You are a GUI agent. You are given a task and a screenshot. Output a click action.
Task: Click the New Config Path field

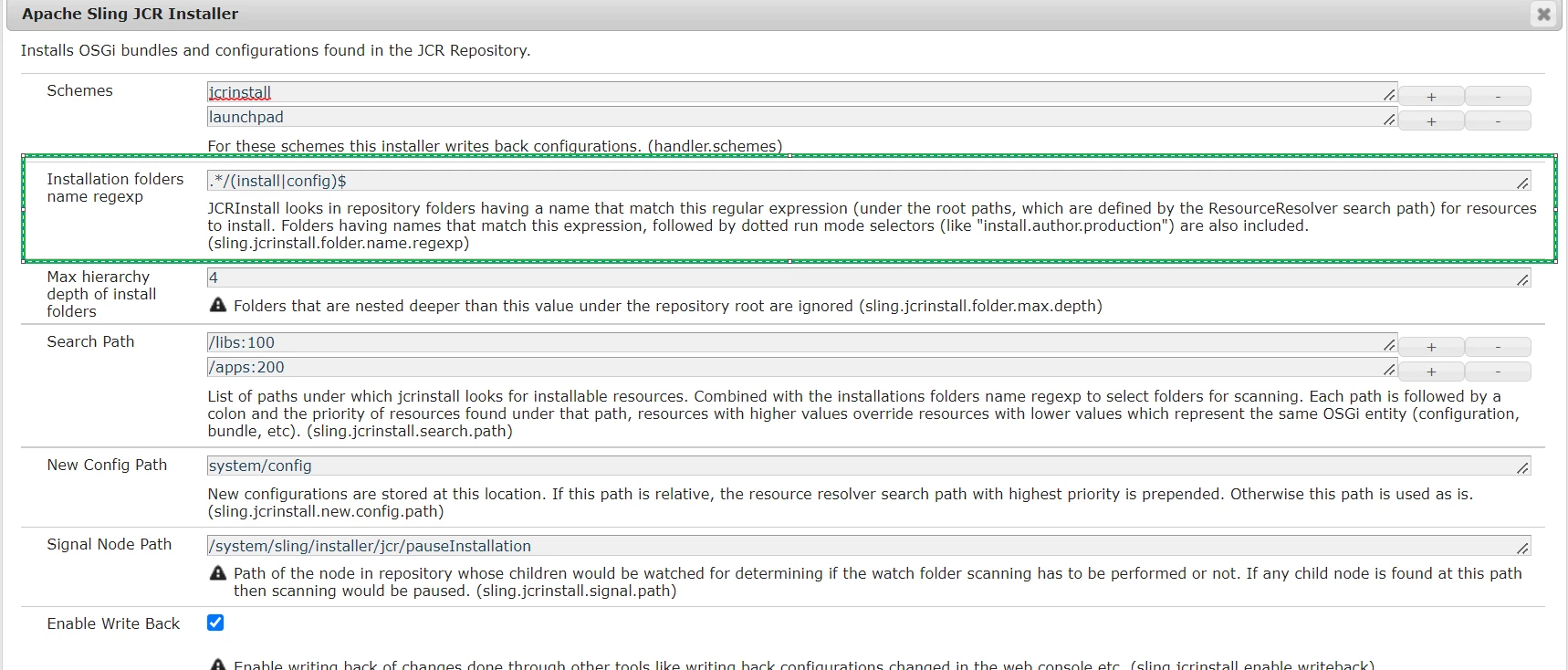click(x=869, y=466)
